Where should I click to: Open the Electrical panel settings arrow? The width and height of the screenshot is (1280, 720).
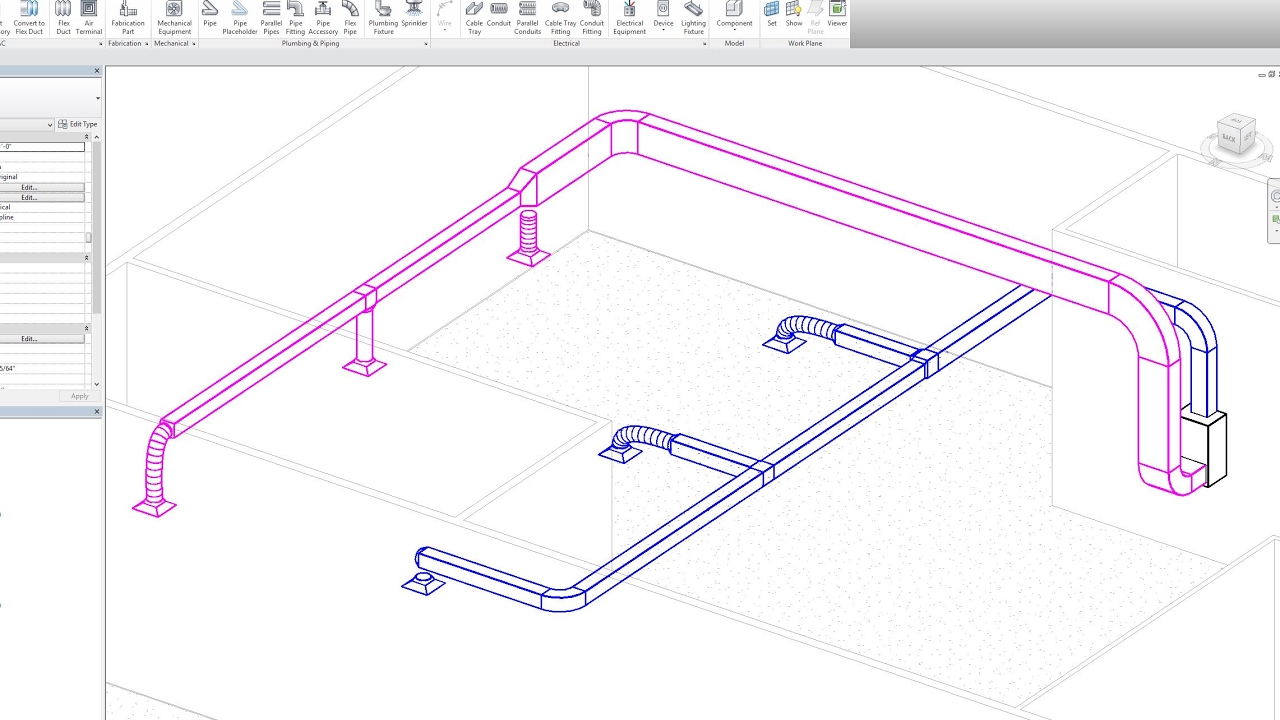tap(705, 44)
